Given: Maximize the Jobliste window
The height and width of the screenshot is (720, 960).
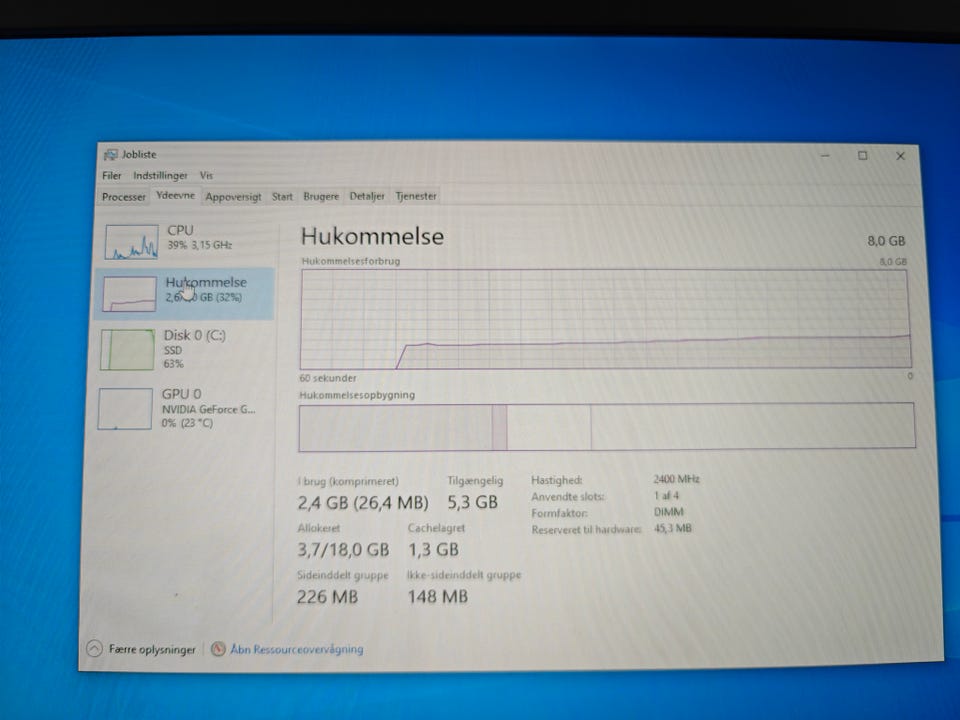Looking at the screenshot, I should click(863, 156).
